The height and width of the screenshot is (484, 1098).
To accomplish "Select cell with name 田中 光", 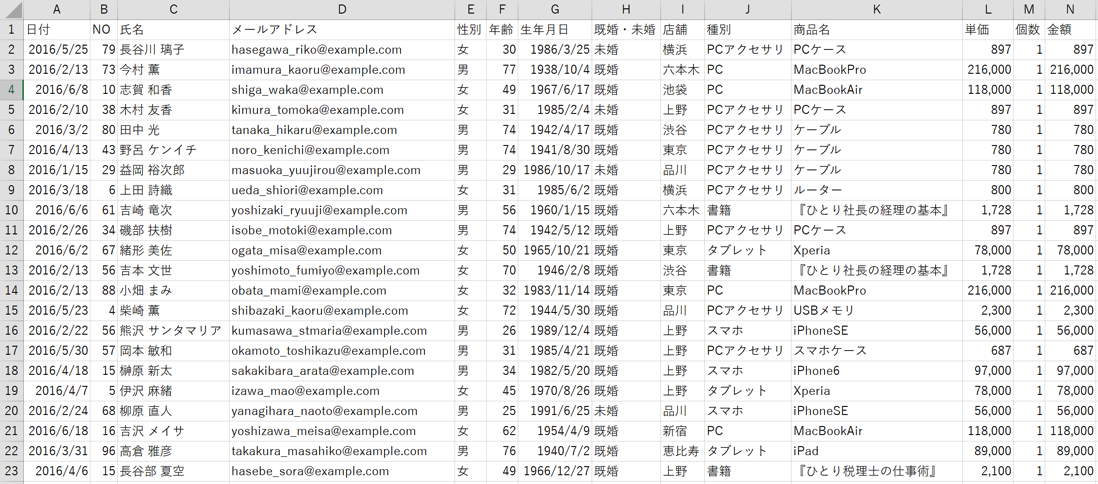I will [x=174, y=130].
